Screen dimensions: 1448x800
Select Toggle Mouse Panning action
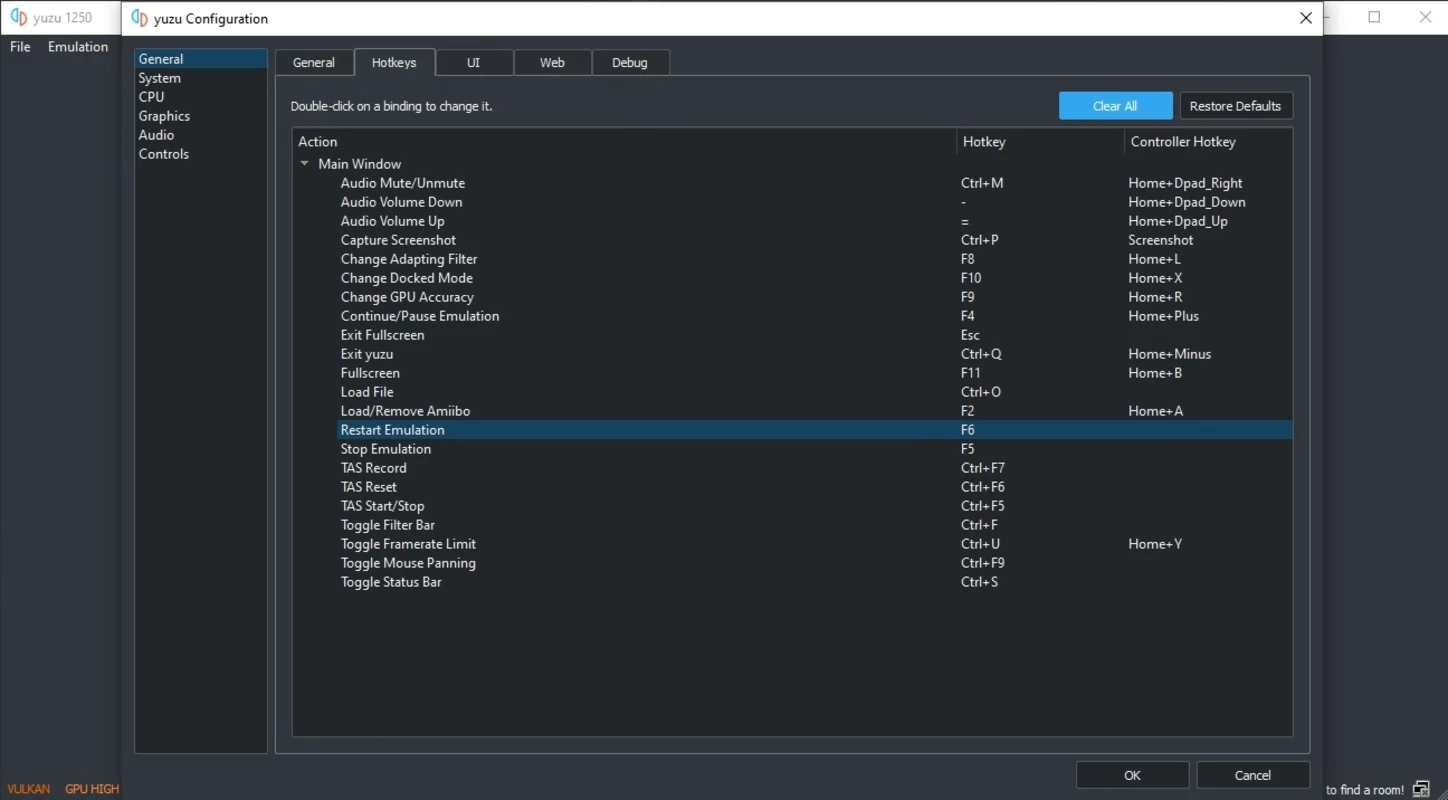coord(408,563)
